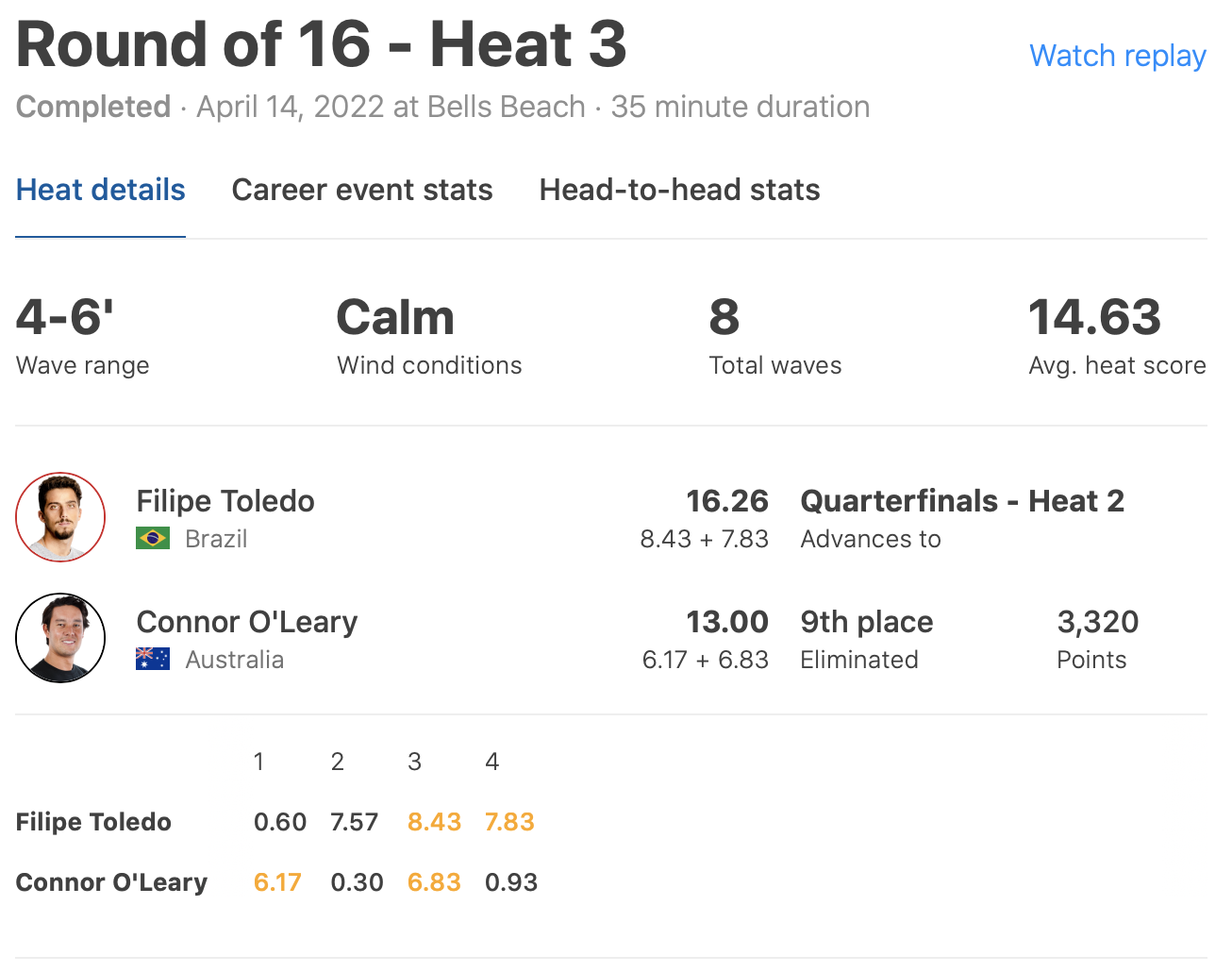This screenshot has width=1232, height=972.
Task: Click Toledo's 7.57 second wave score
Action: pyautogui.click(x=355, y=822)
